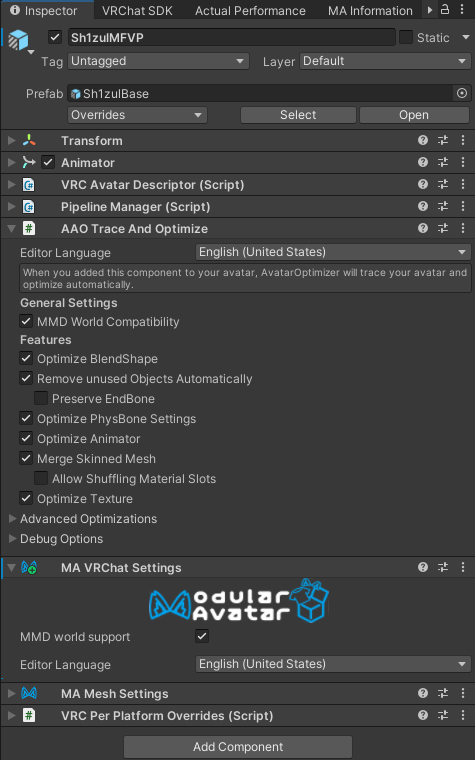
Task: Open the Layer dropdown
Action: pos(385,61)
